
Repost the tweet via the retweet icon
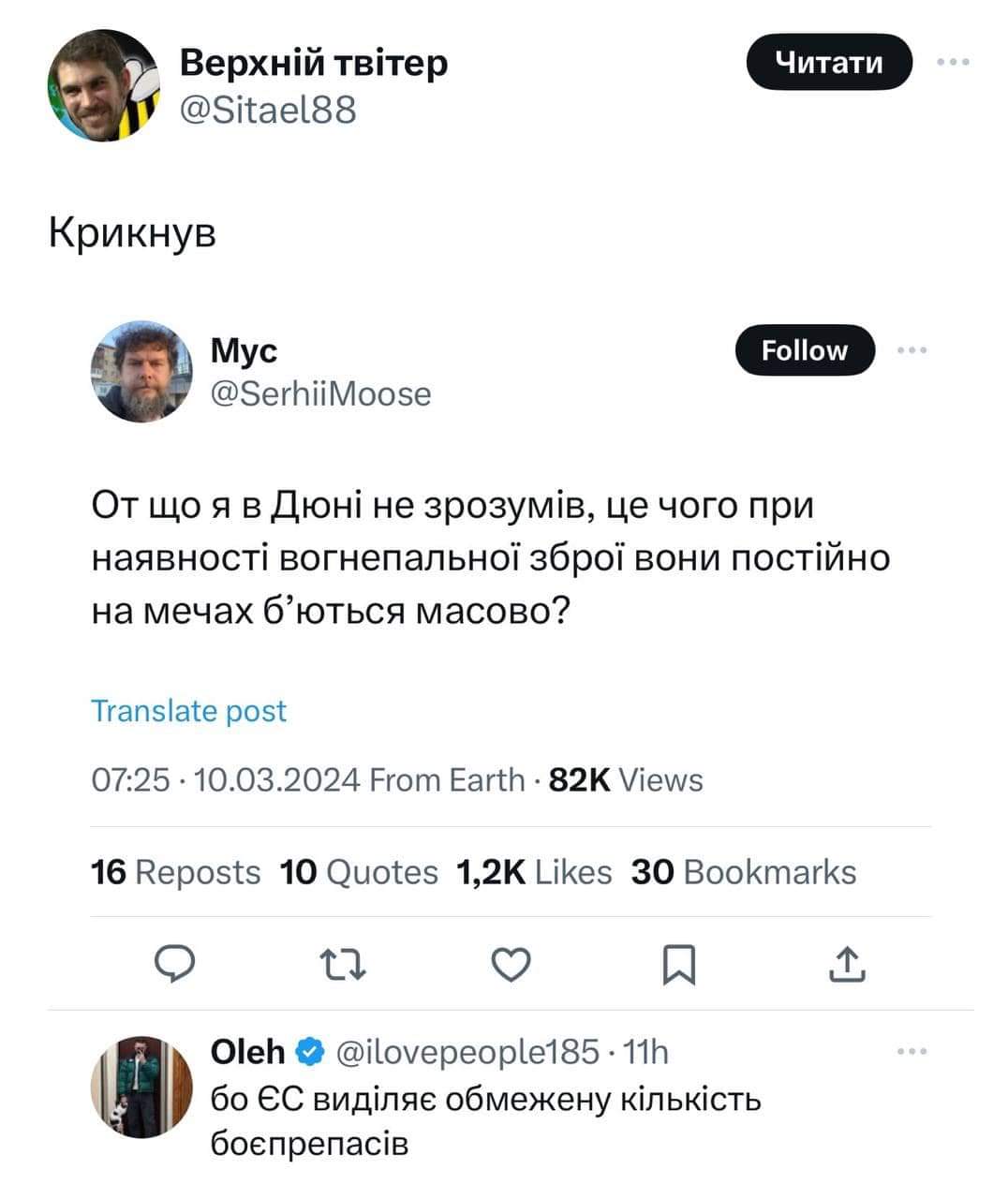tap(343, 964)
